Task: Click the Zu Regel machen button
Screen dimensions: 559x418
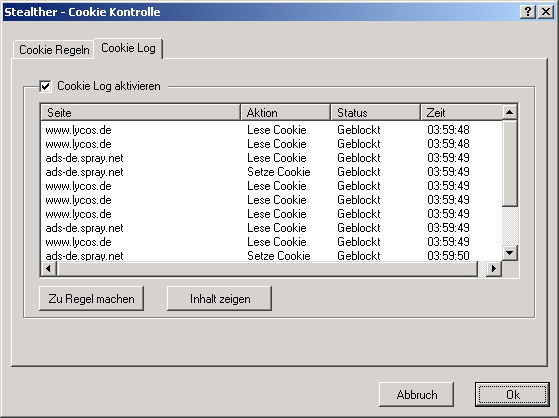Action: 91,299
